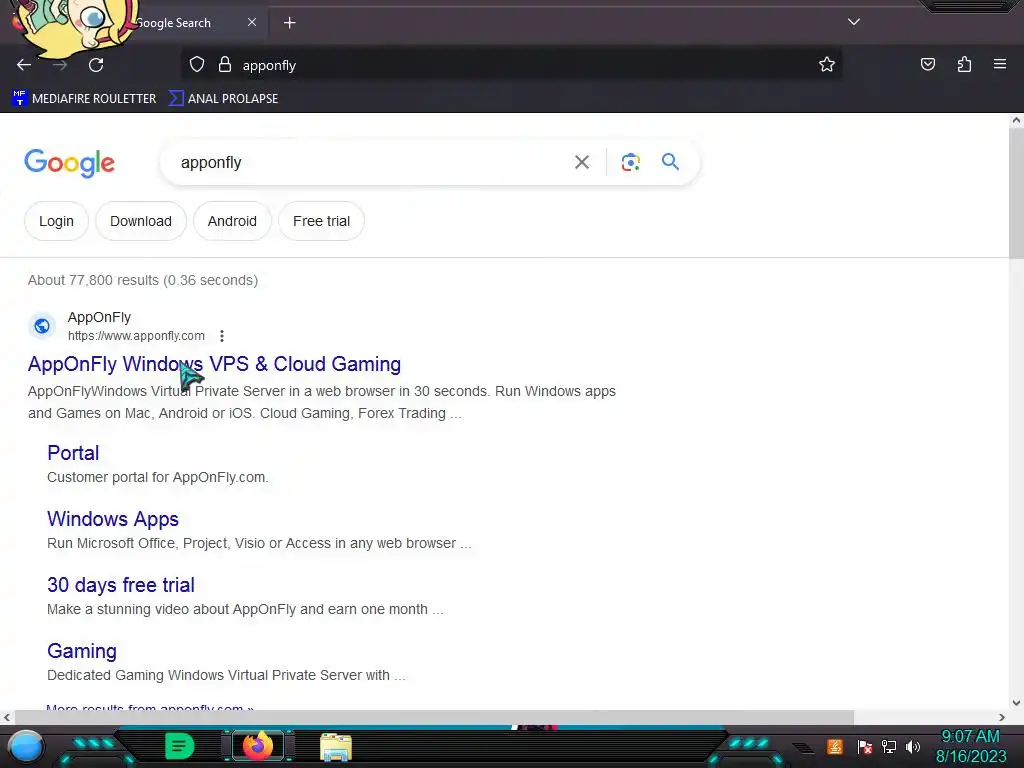Click the https://www.apponfly.com URL text
Image resolution: width=1024 pixels, height=768 pixels.
[x=136, y=336]
